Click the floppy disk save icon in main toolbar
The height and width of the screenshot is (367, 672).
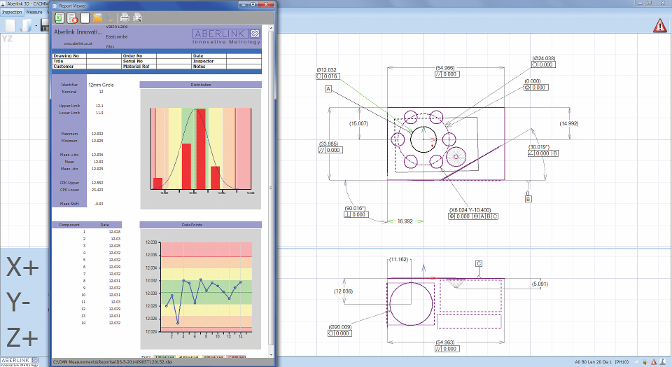(x=45, y=26)
